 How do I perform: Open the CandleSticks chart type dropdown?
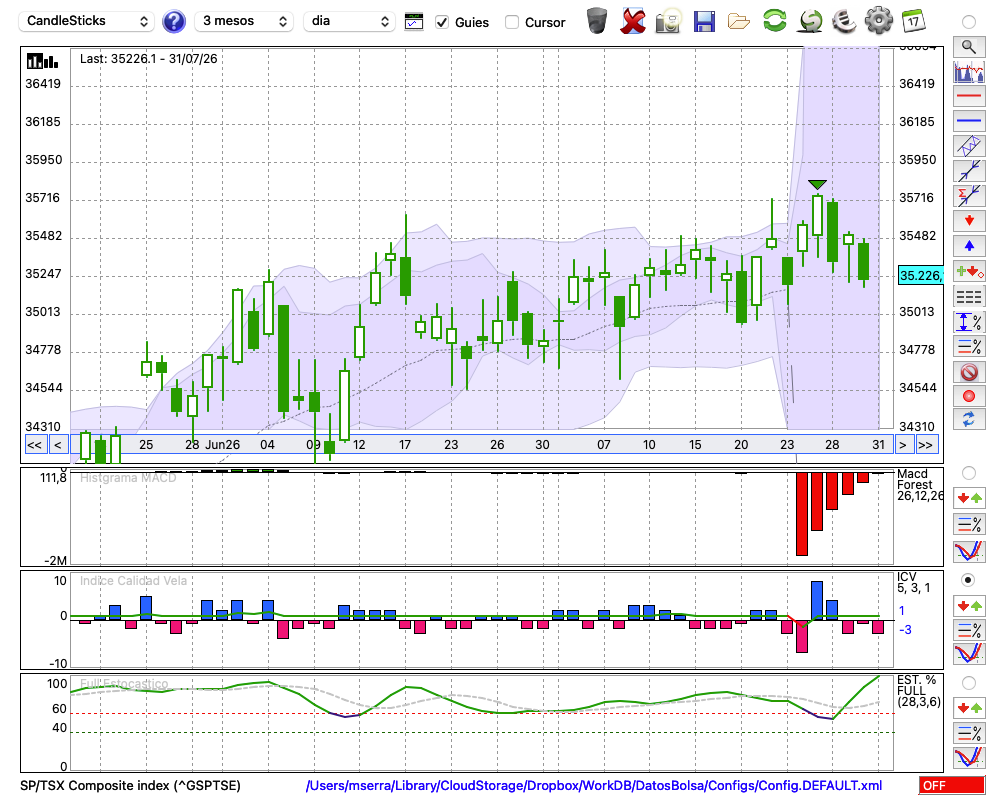click(x=87, y=21)
